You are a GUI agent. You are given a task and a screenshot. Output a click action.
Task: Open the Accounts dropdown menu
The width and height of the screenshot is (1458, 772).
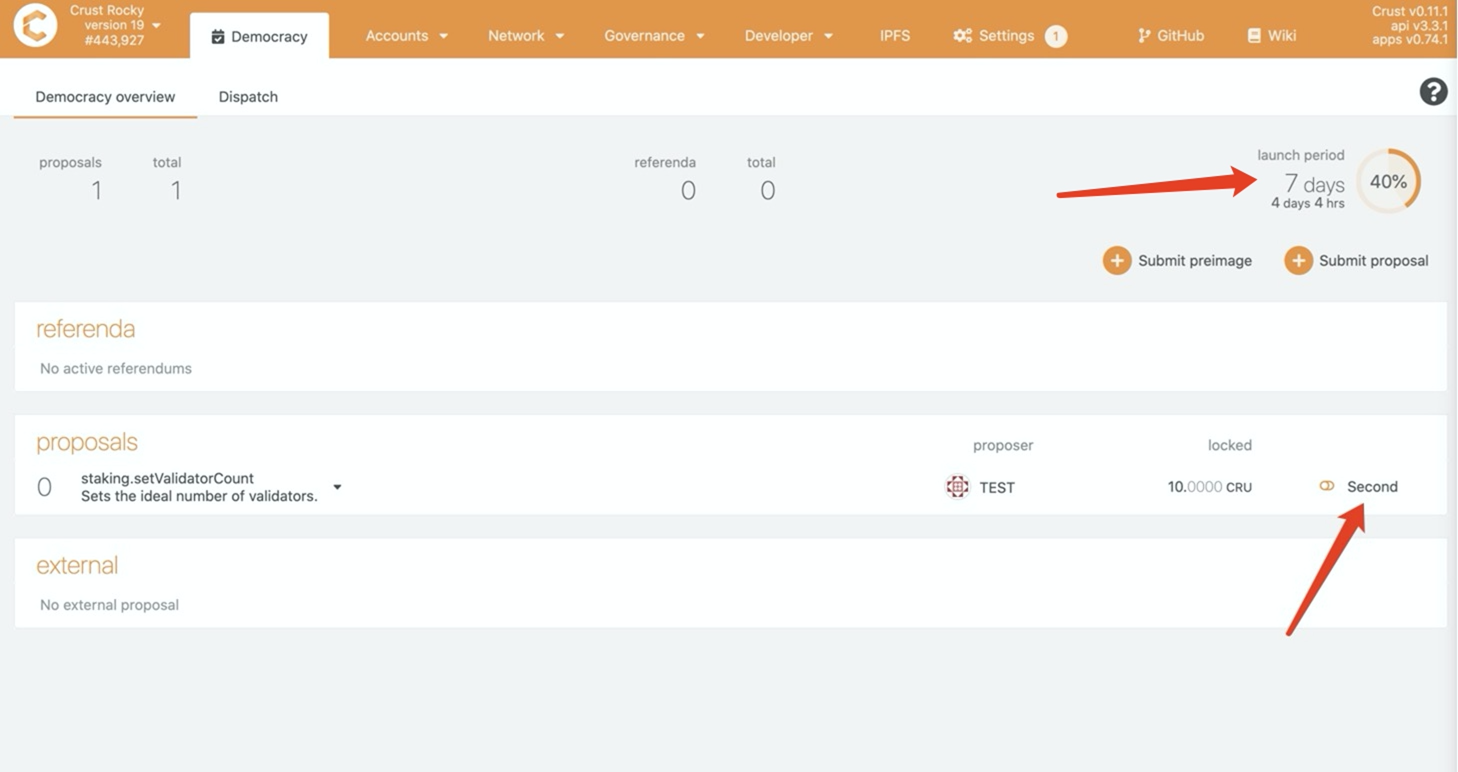406,36
